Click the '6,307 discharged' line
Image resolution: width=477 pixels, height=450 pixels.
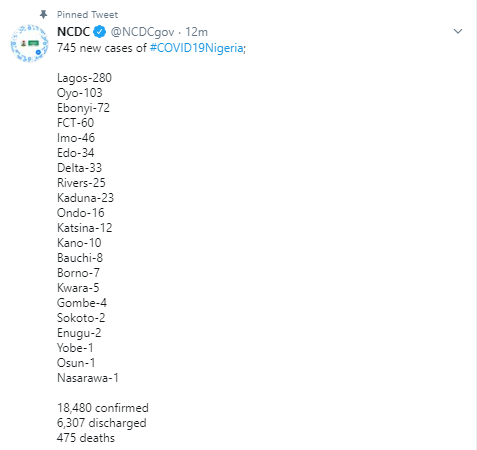(x=102, y=423)
